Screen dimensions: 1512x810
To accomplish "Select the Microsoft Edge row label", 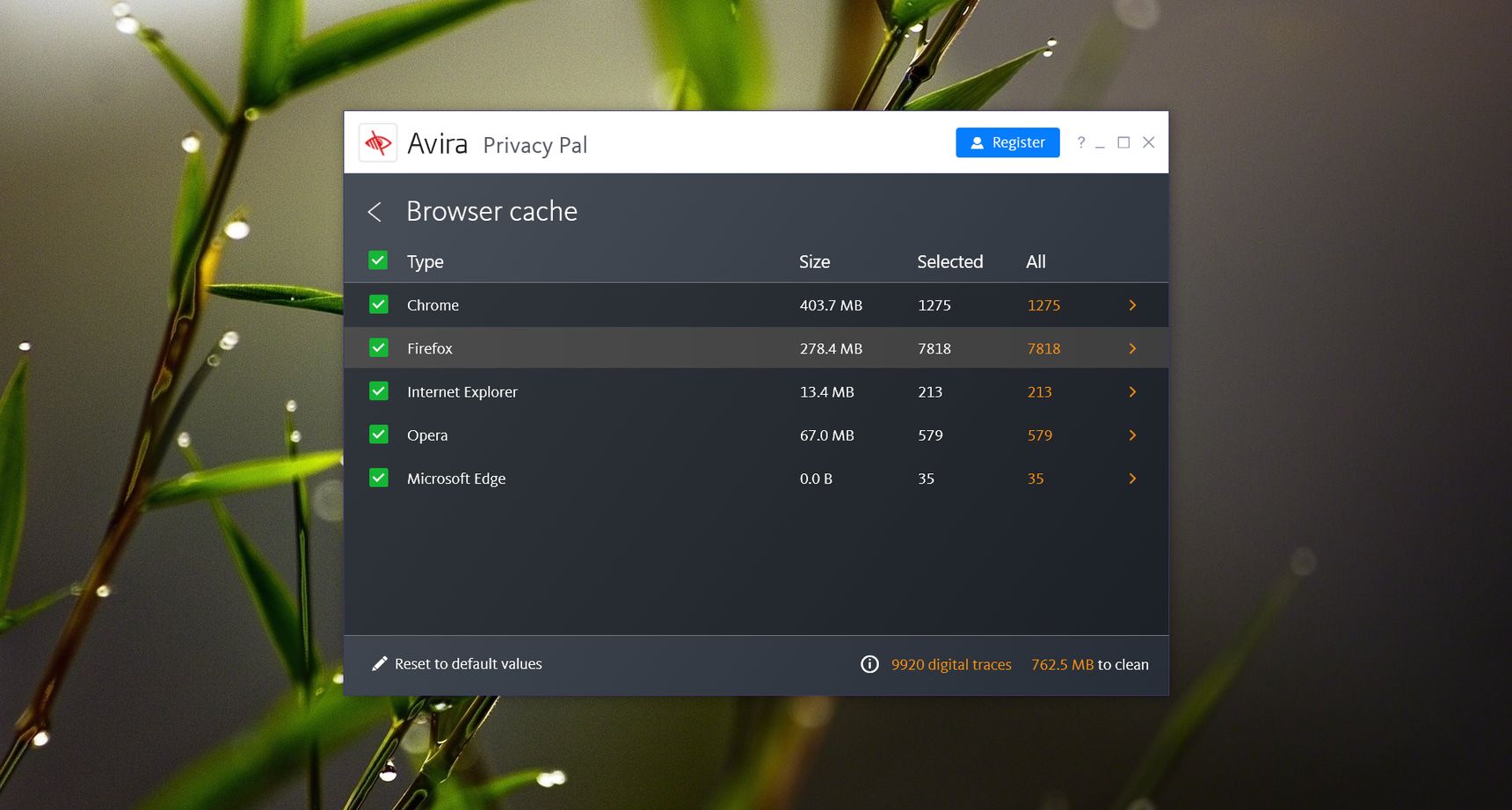I will click(456, 478).
